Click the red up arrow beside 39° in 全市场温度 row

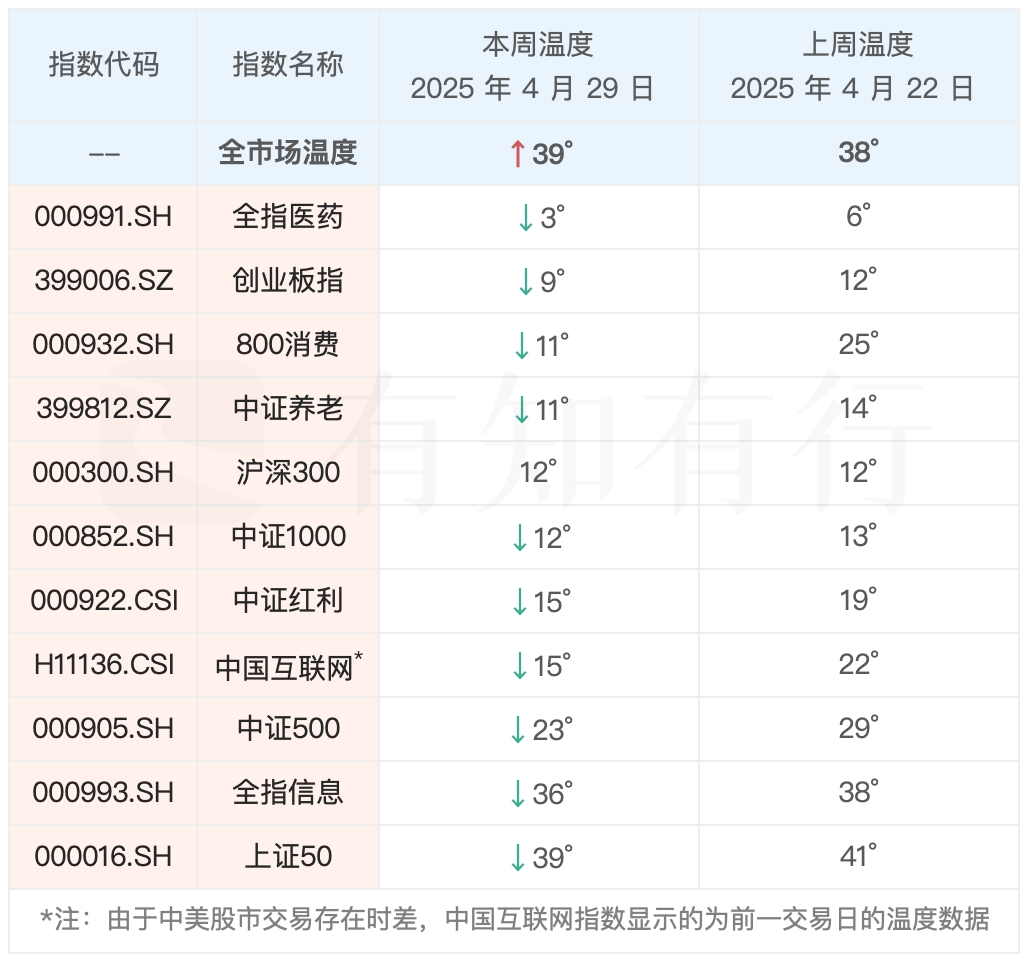point(518,154)
